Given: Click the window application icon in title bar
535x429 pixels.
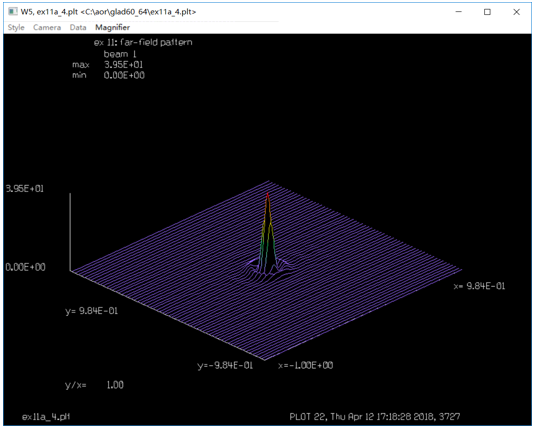Looking at the screenshot, I should point(13,12).
